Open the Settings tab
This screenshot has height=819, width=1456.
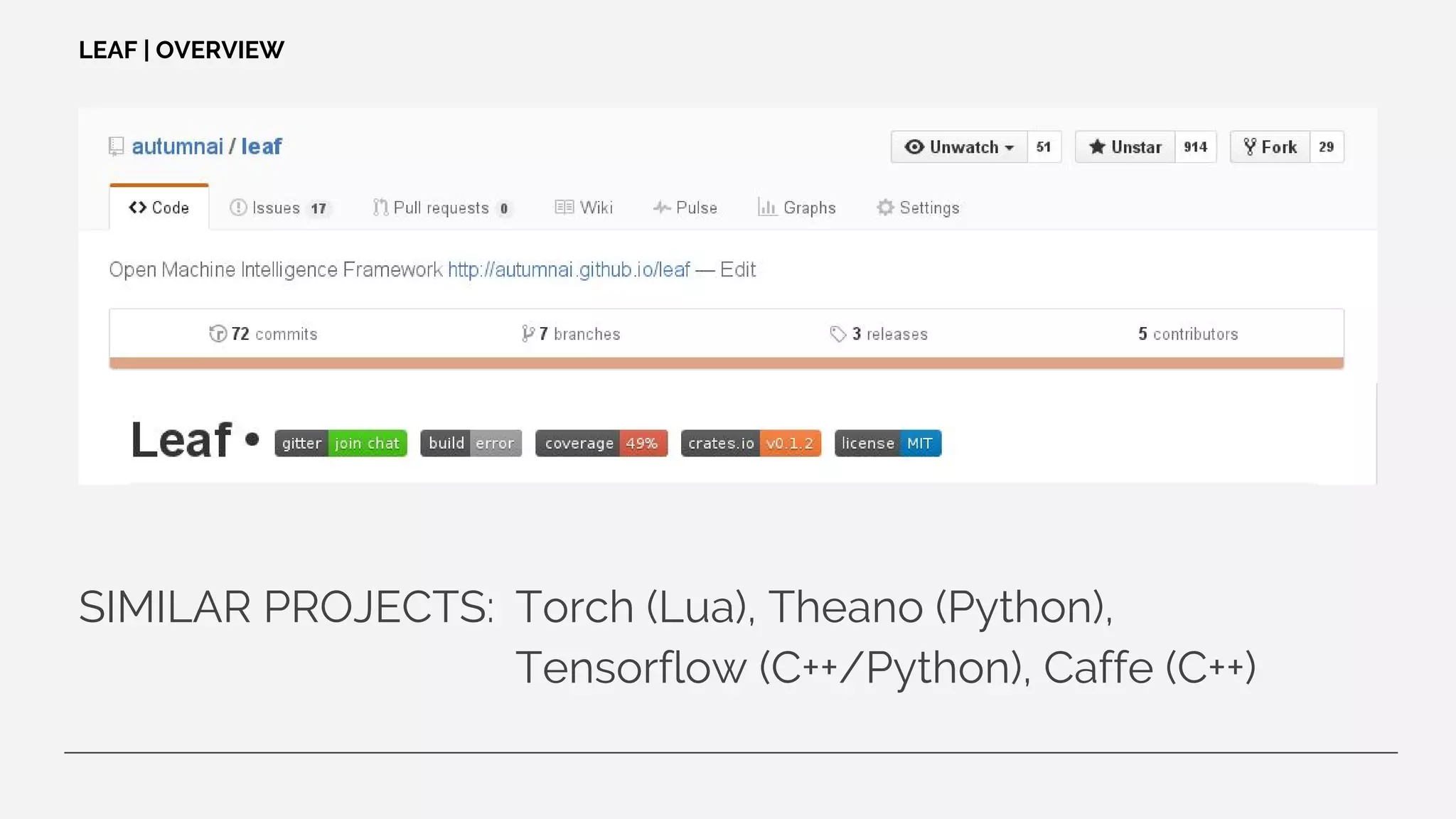point(918,208)
